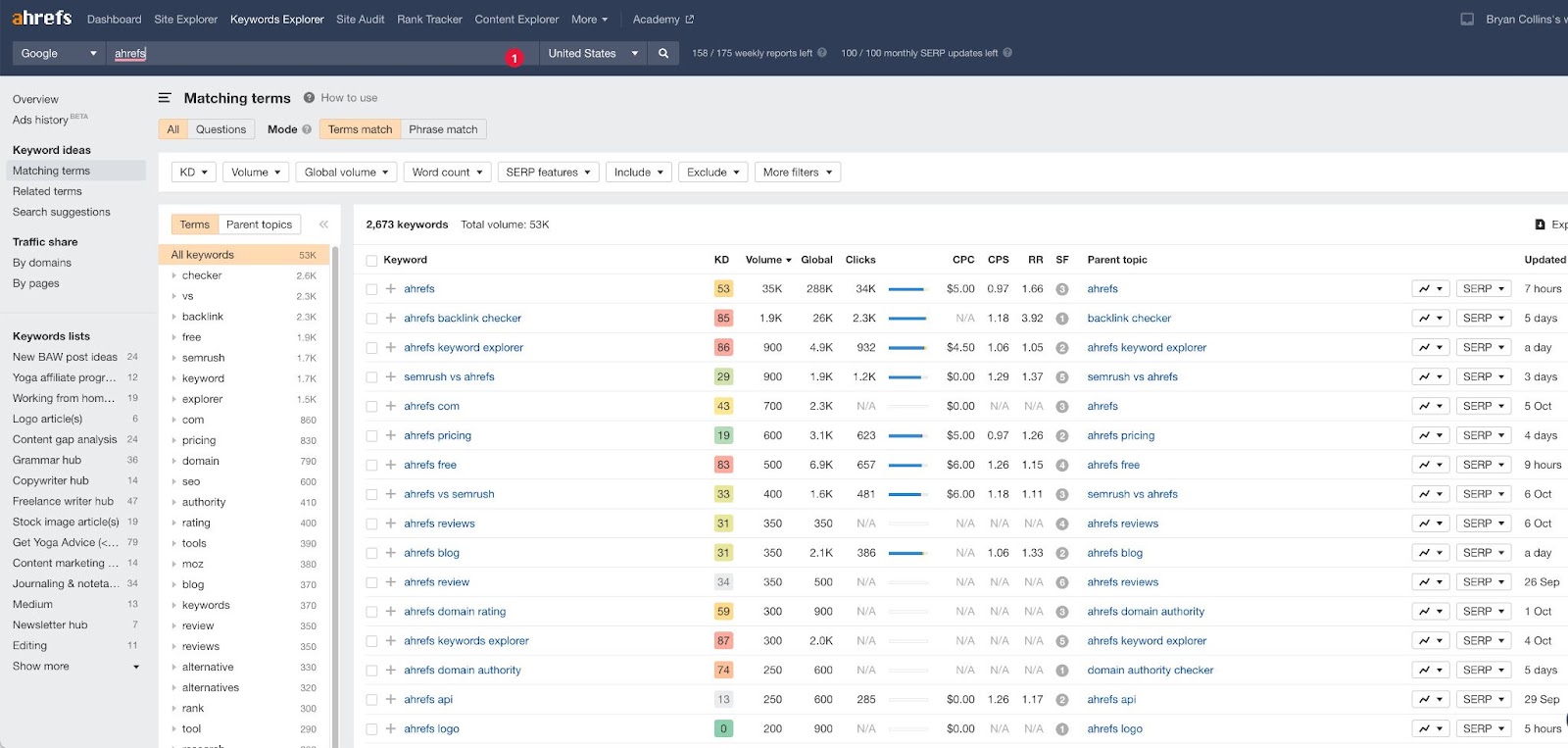Check the ahrefs free row checkbox
This screenshot has height=748, width=1568.
(371, 466)
